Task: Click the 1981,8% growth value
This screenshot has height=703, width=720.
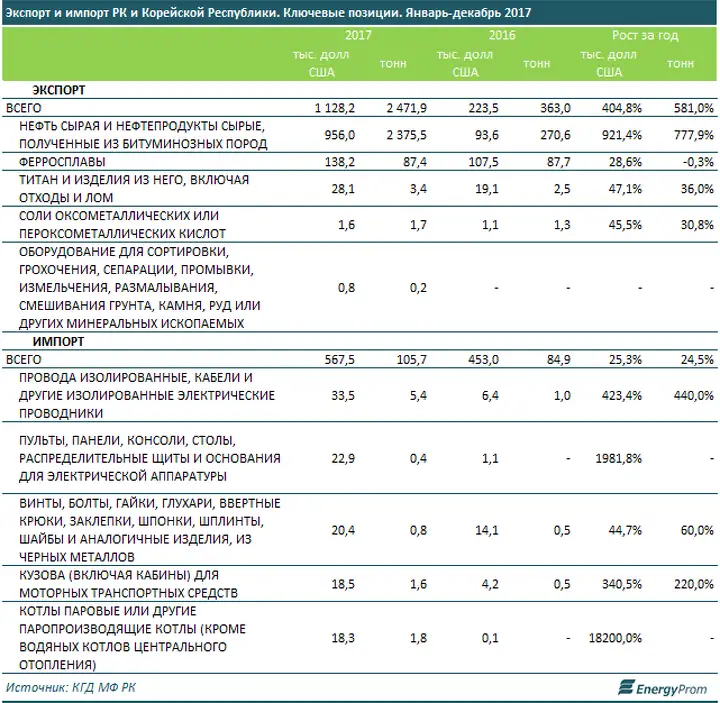Action: 619,458
